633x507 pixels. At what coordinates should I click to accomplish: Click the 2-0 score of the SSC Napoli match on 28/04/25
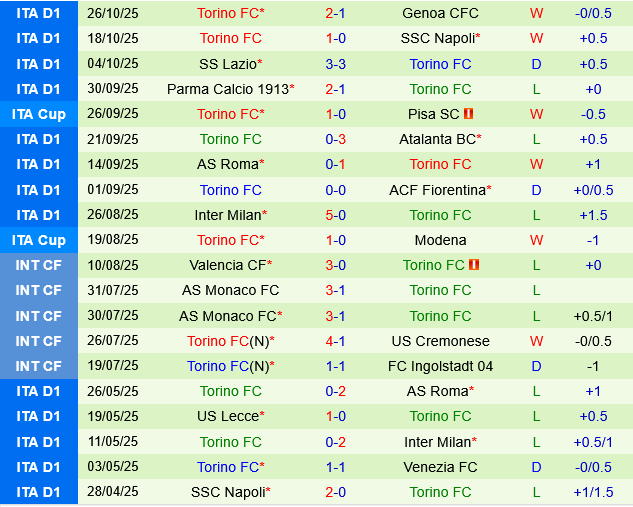click(335, 492)
